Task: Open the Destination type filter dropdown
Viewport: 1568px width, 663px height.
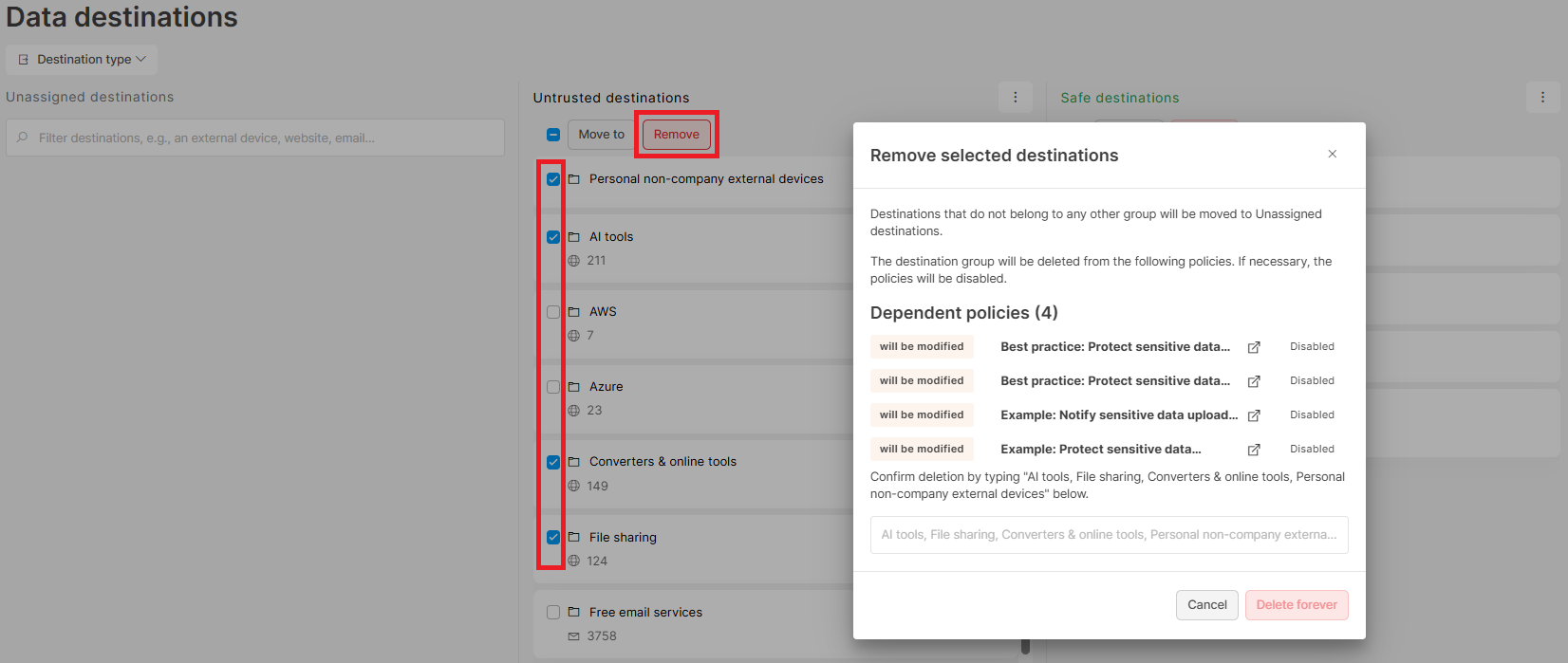Action: (82, 59)
